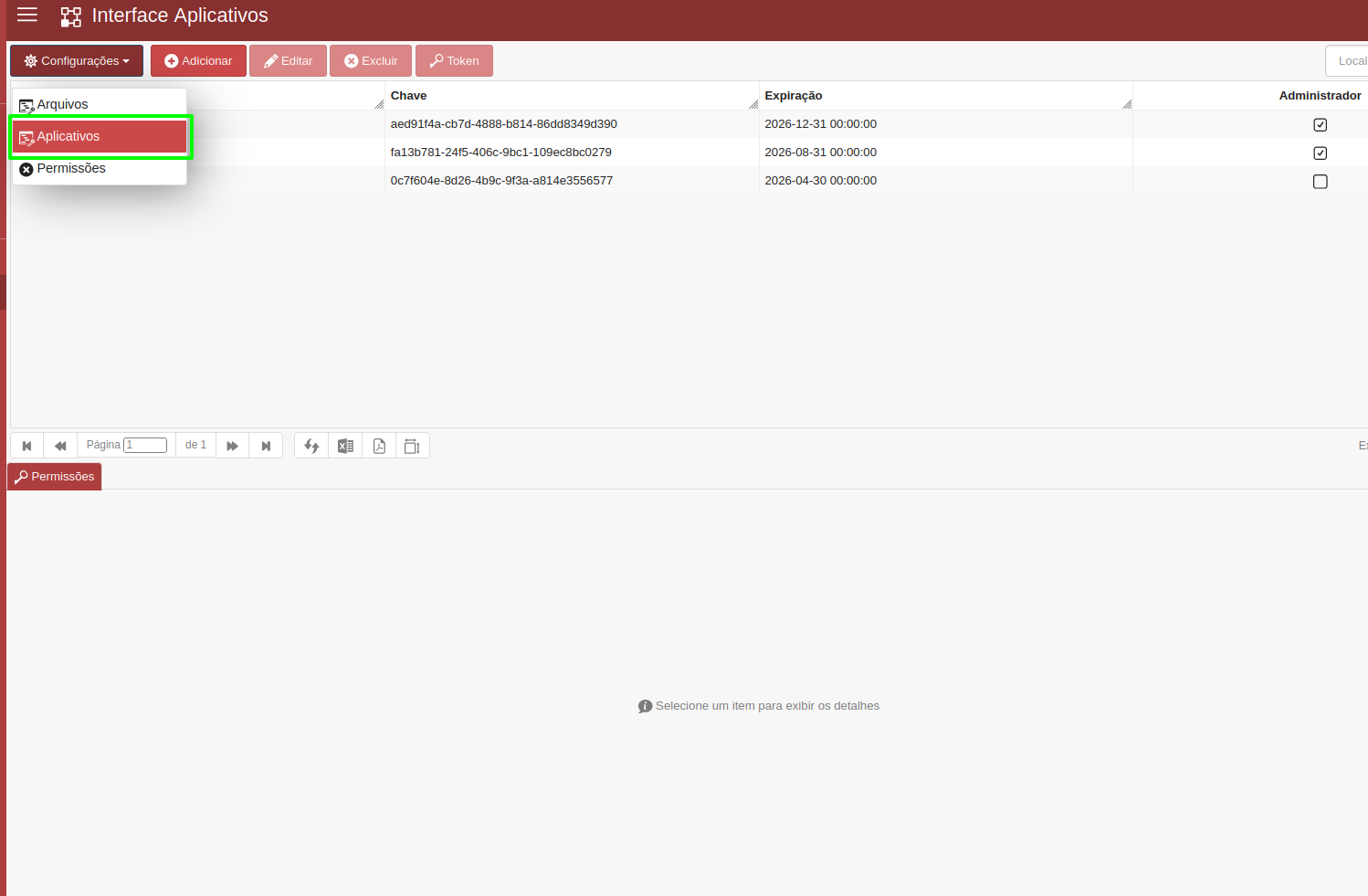
Task: Click the Excluir button
Action: 371,61
